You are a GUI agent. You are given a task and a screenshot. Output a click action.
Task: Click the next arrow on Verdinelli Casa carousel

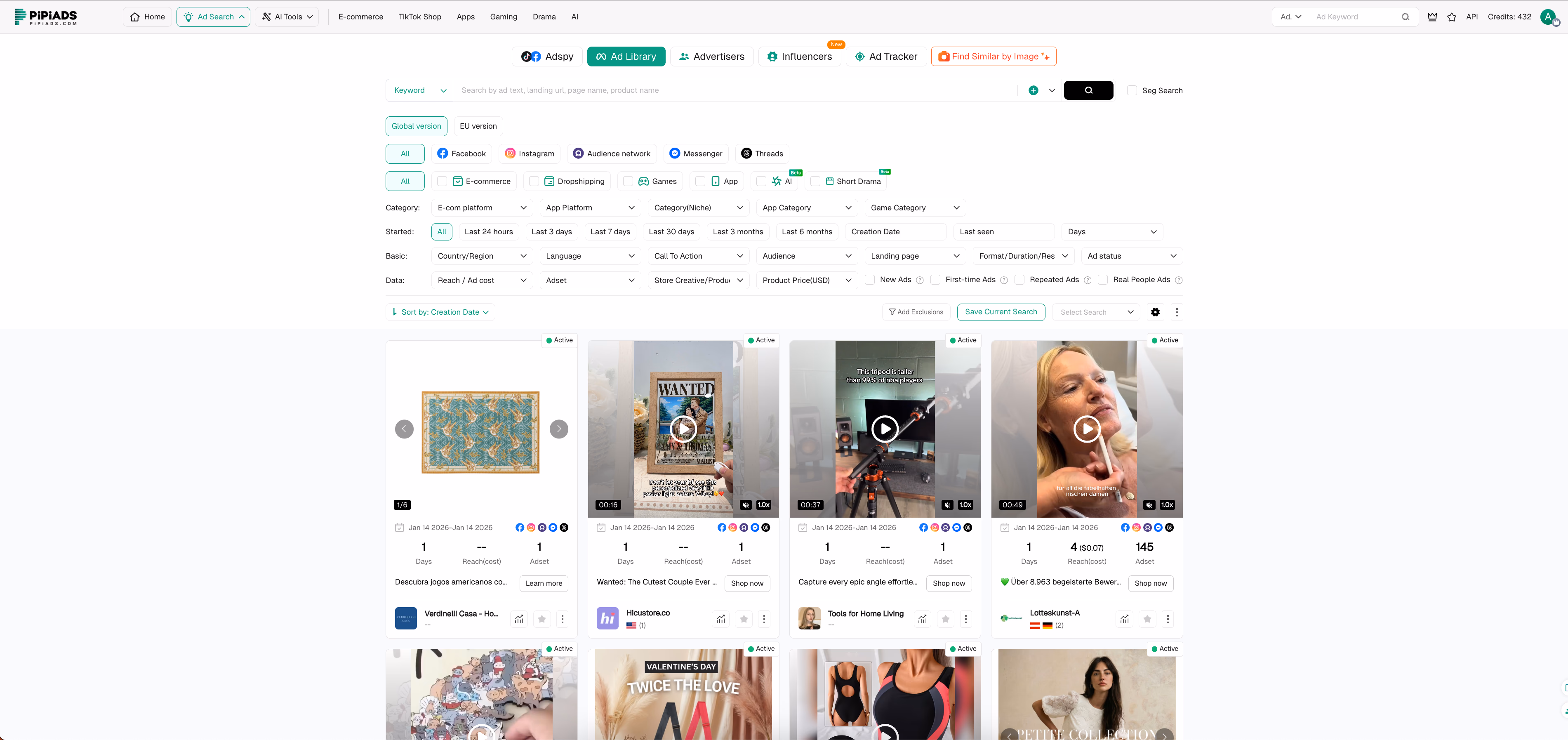click(x=558, y=429)
